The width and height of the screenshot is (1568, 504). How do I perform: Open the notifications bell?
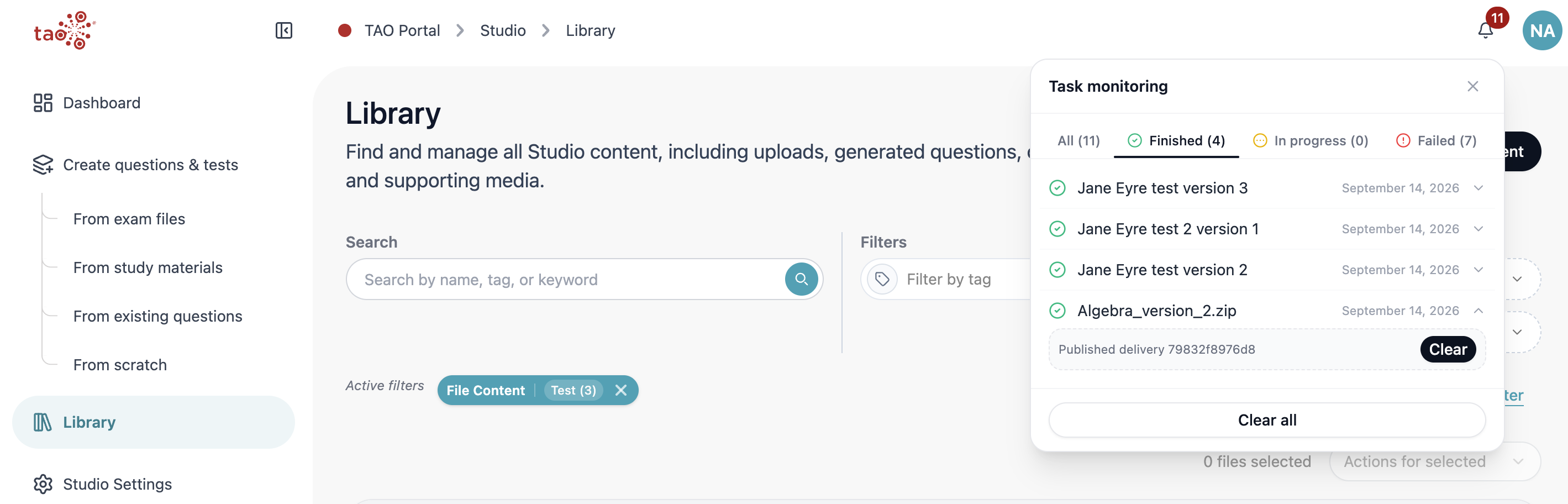[1485, 30]
